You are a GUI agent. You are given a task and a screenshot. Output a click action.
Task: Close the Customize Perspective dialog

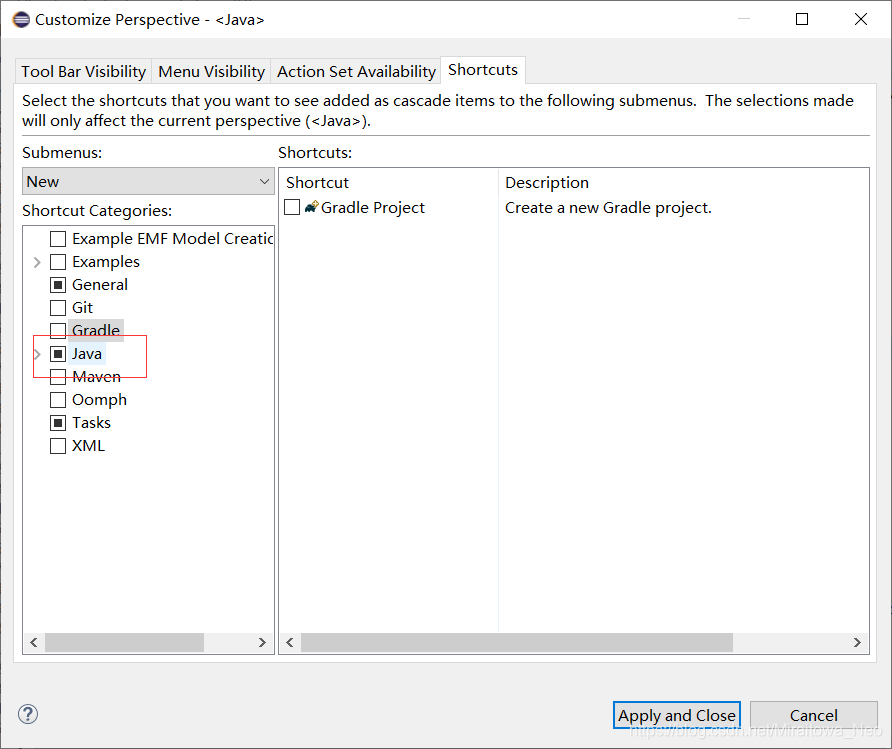coord(861,19)
